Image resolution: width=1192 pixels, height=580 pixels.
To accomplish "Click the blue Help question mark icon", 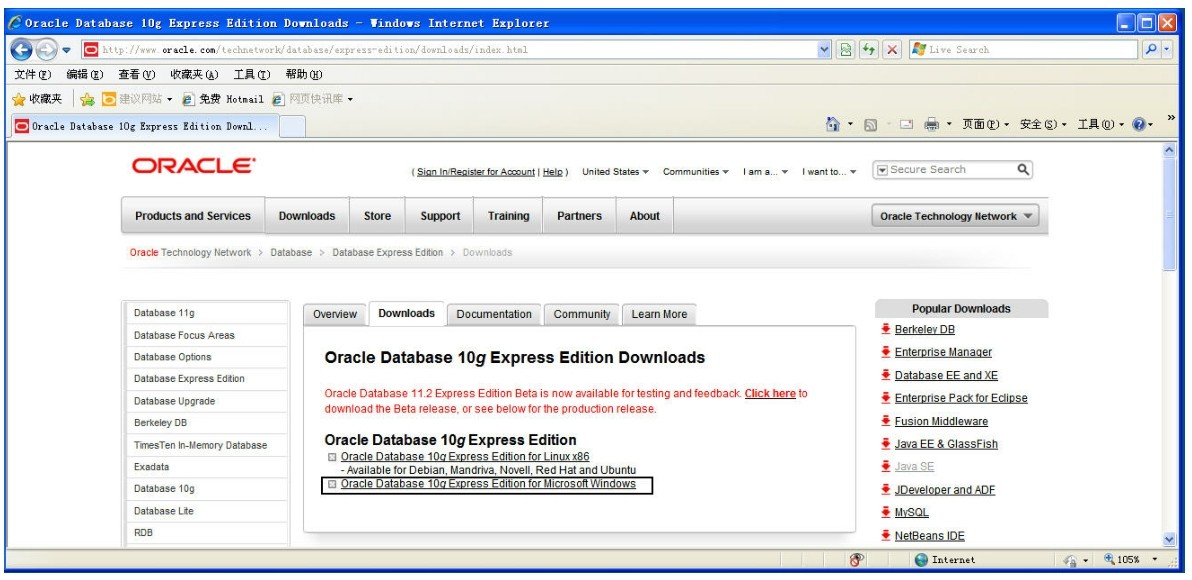I will [1139, 125].
